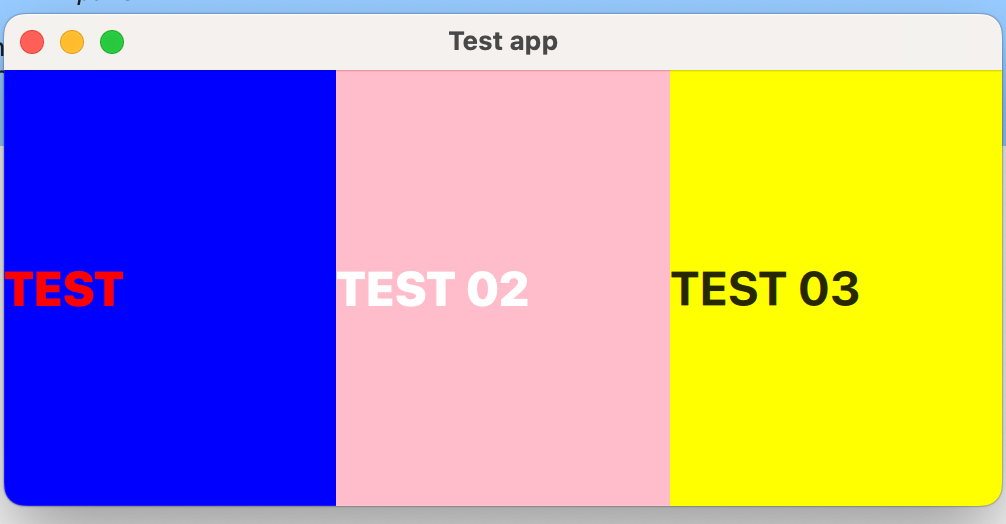The width and height of the screenshot is (1006, 524).
Task: Close the Test app window
Action: (x=32, y=42)
